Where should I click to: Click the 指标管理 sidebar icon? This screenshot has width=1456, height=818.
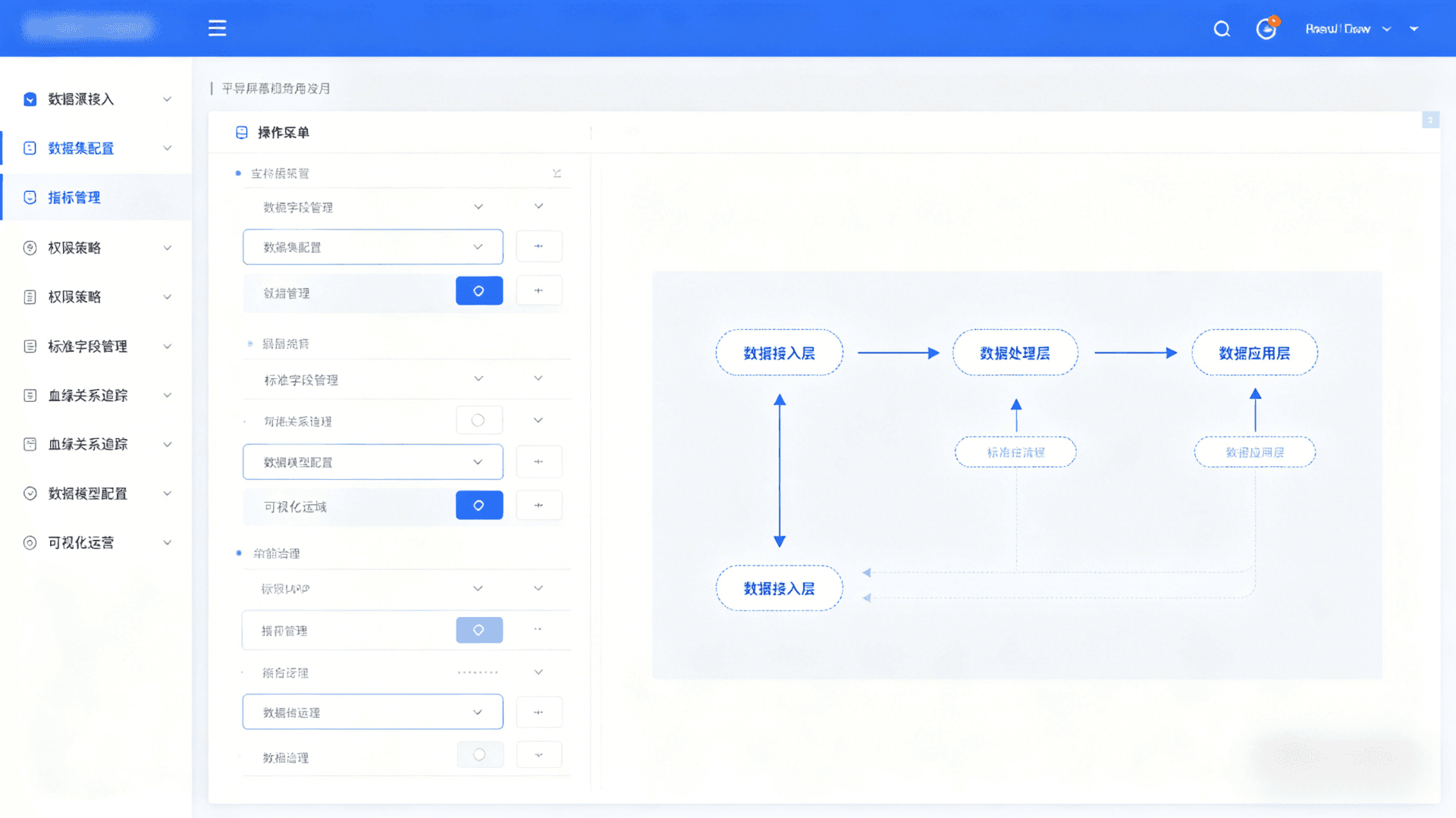coord(30,198)
